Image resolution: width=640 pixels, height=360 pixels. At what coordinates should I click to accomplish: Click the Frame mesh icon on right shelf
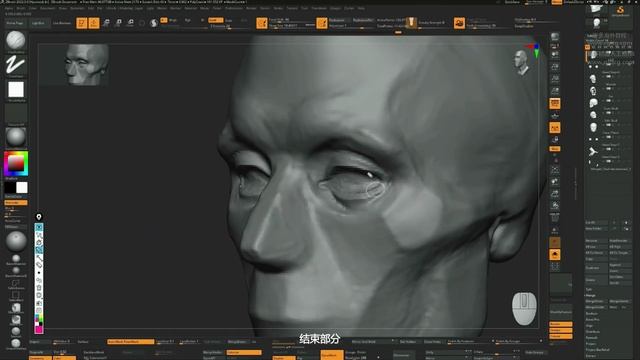coord(555,169)
